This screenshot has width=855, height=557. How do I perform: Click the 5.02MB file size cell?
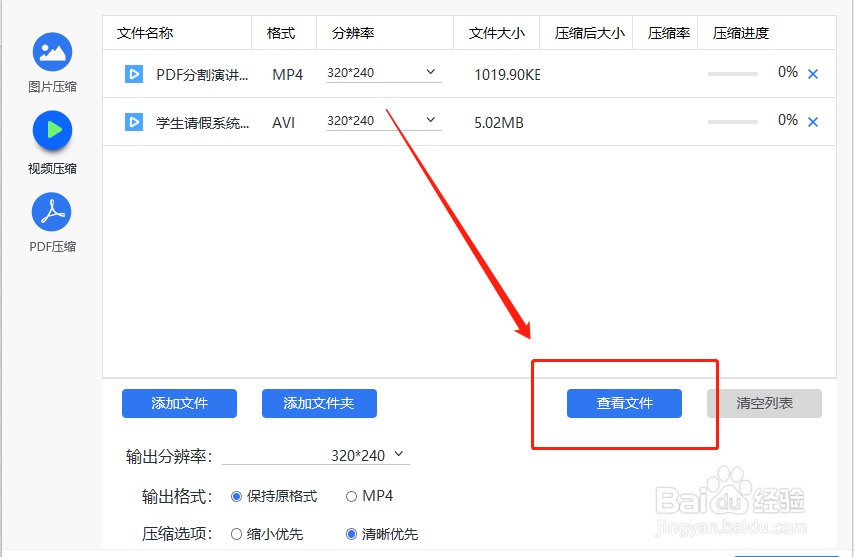click(x=499, y=123)
